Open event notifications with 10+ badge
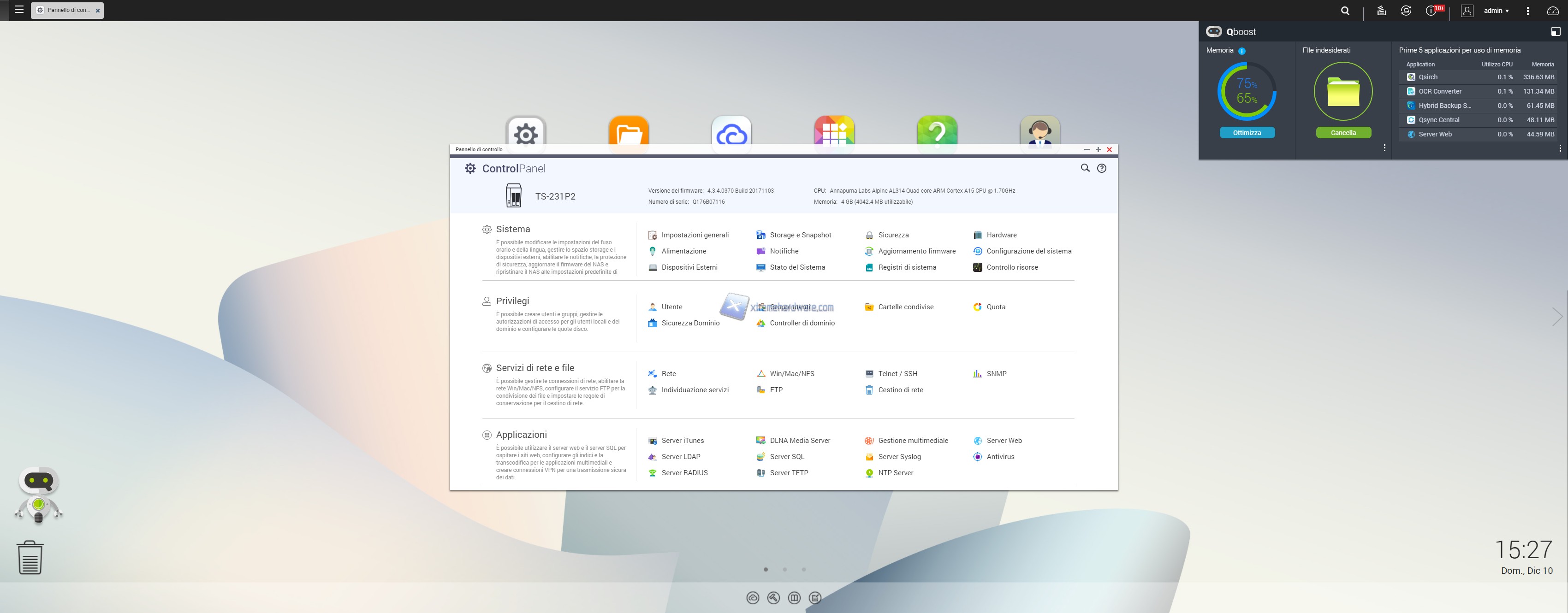 tap(1431, 10)
